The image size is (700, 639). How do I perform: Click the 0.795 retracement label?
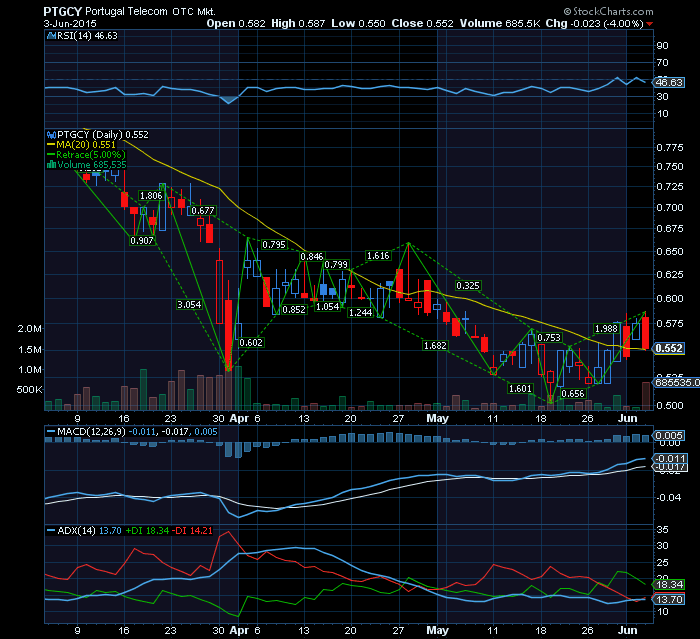pos(274,244)
